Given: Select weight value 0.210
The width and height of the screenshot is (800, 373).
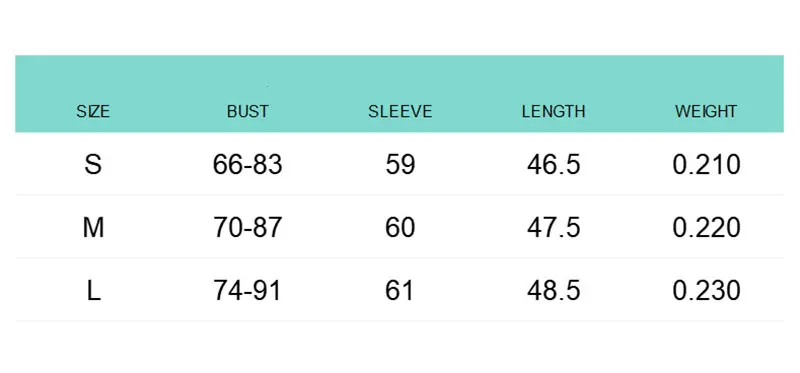Looking at the screenshot, I should coord(706,164).
